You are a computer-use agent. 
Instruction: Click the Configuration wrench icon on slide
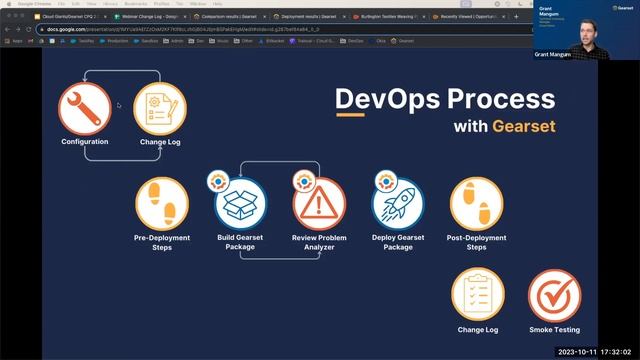85,109
